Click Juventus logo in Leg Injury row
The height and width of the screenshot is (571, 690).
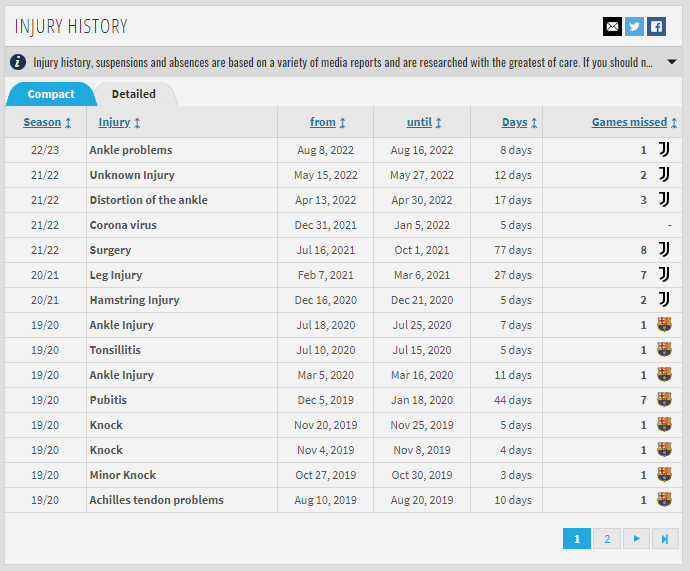point(664,275)
